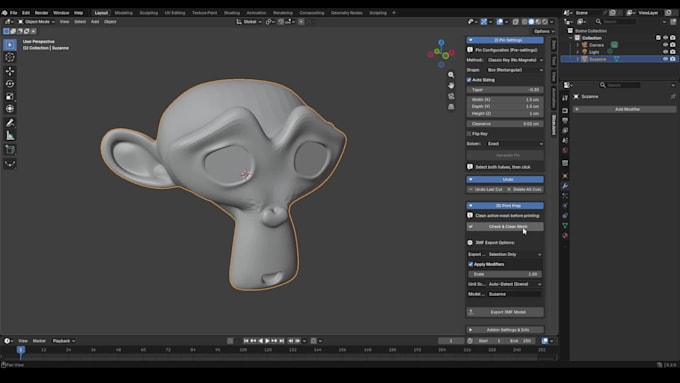Disable Suzanne in renders camera icon
This screenshot has width=680, height=383.
click(673, 59)
